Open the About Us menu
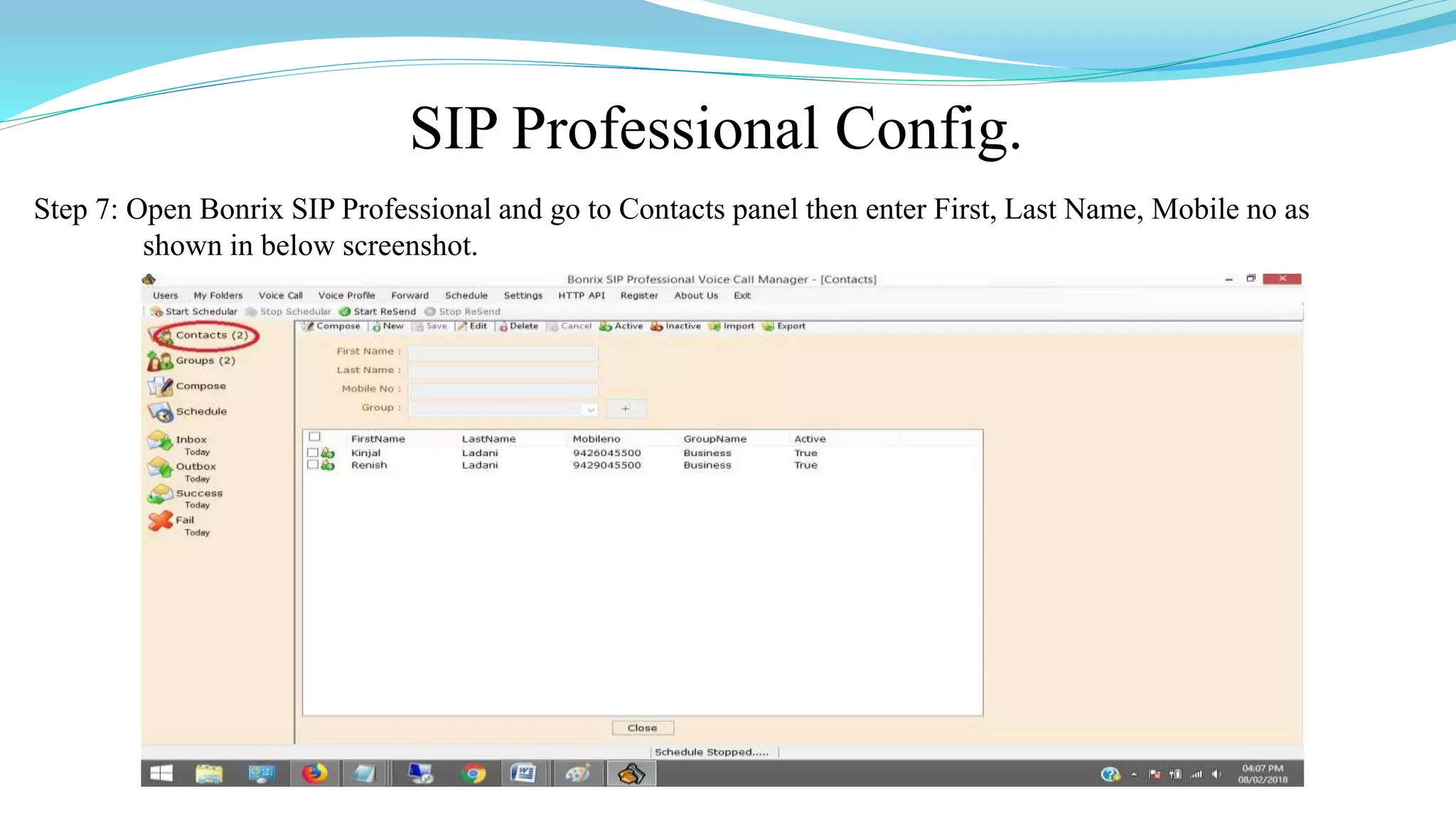 696,296
